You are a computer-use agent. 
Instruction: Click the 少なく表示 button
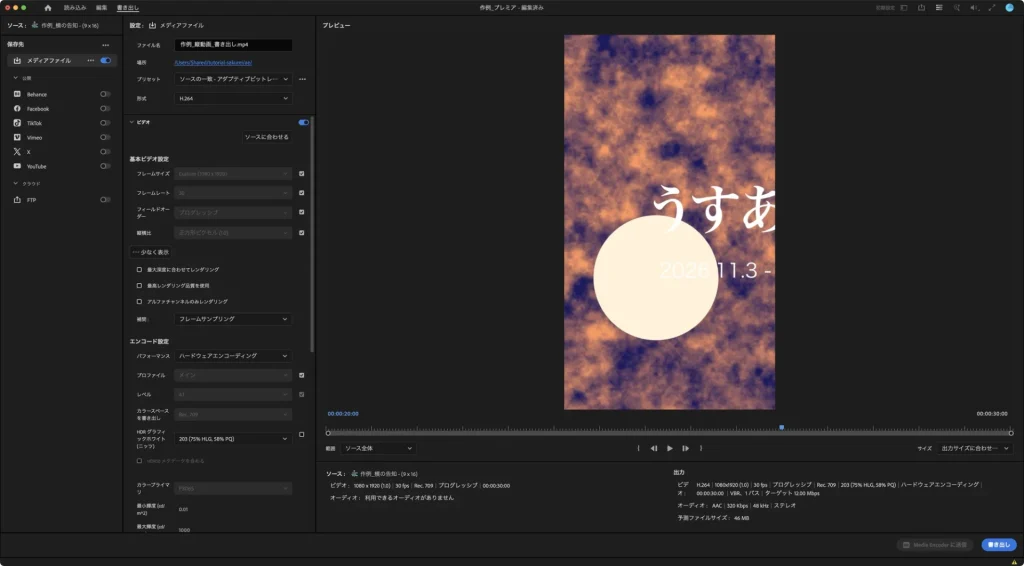[x=151, y=252]
